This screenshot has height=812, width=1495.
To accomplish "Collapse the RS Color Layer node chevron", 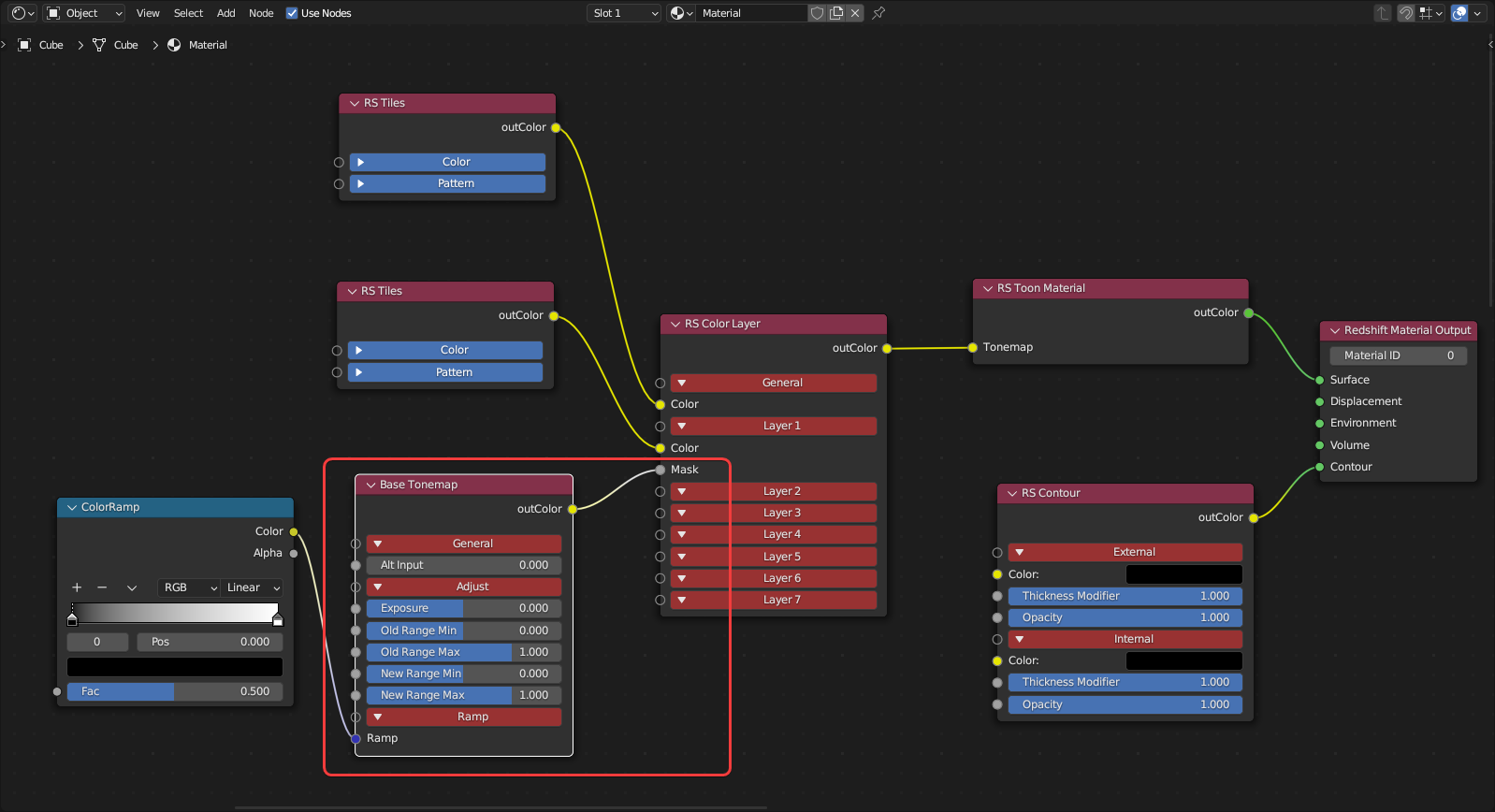I will [x=675, y=324].
